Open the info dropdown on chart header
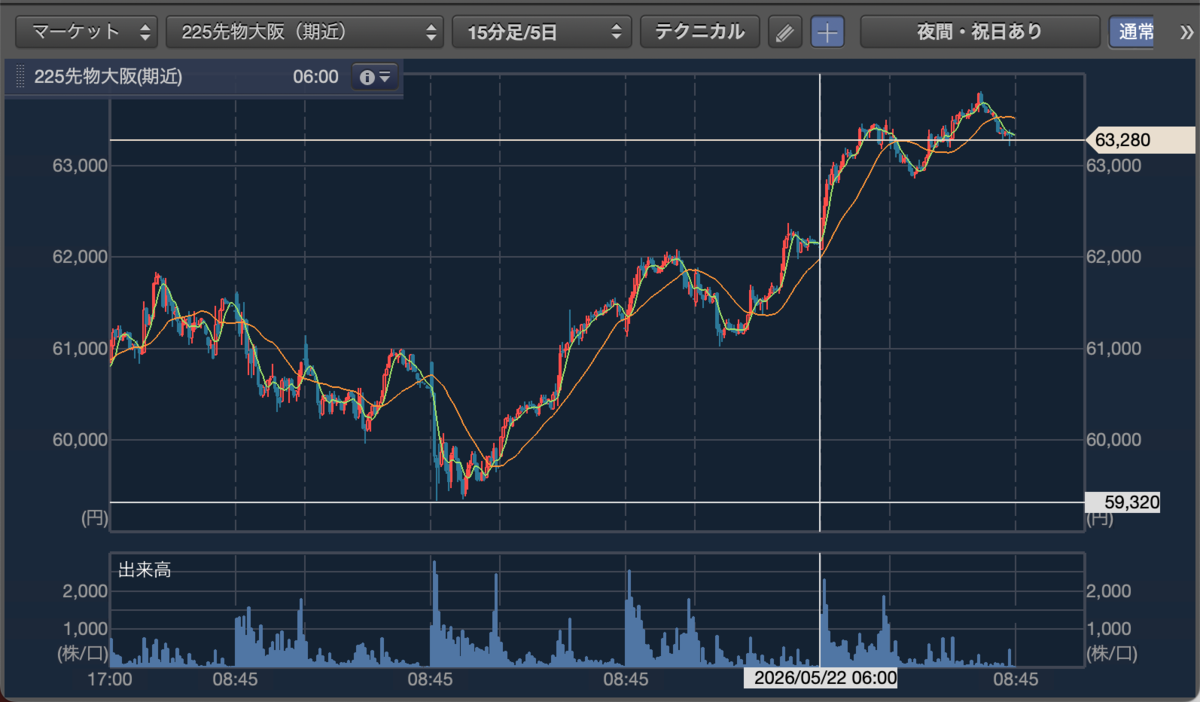Screen dimensions: 1200x702 point(375,77)
